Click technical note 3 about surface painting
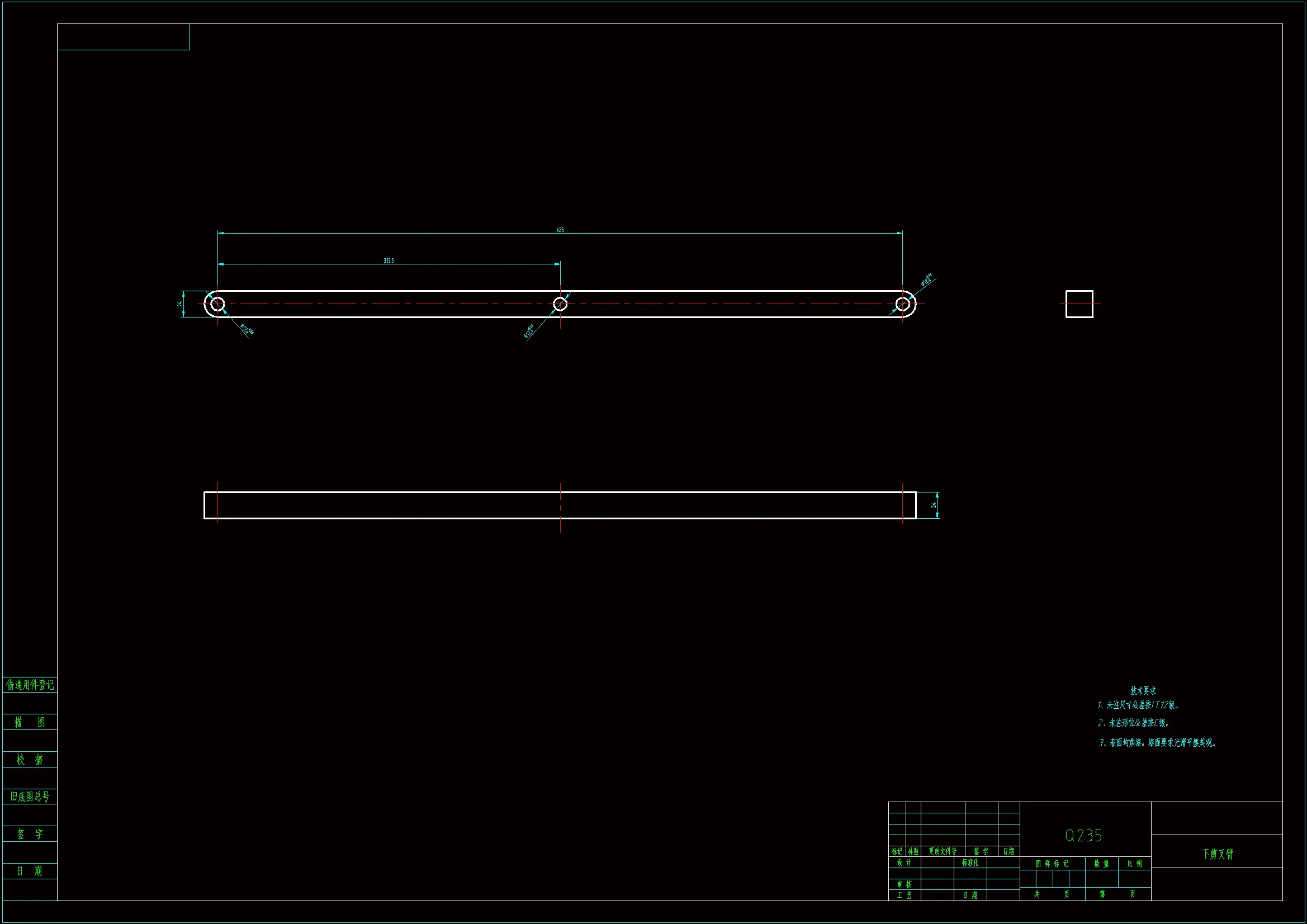The image size is (1307, 924). (x=1157, y=743)
